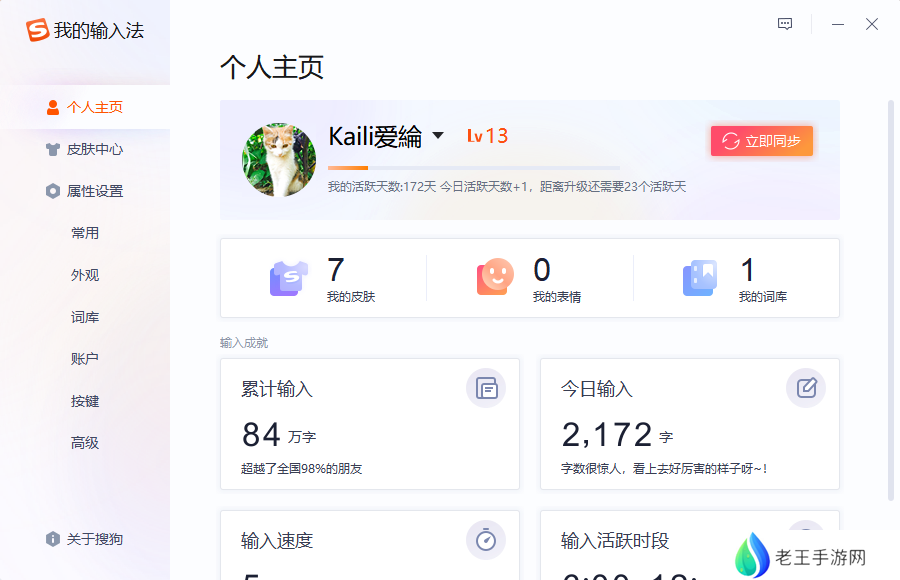Screen dimensions: 900x580
Task: Click the cat avatar picture
Action: (278, 160)
